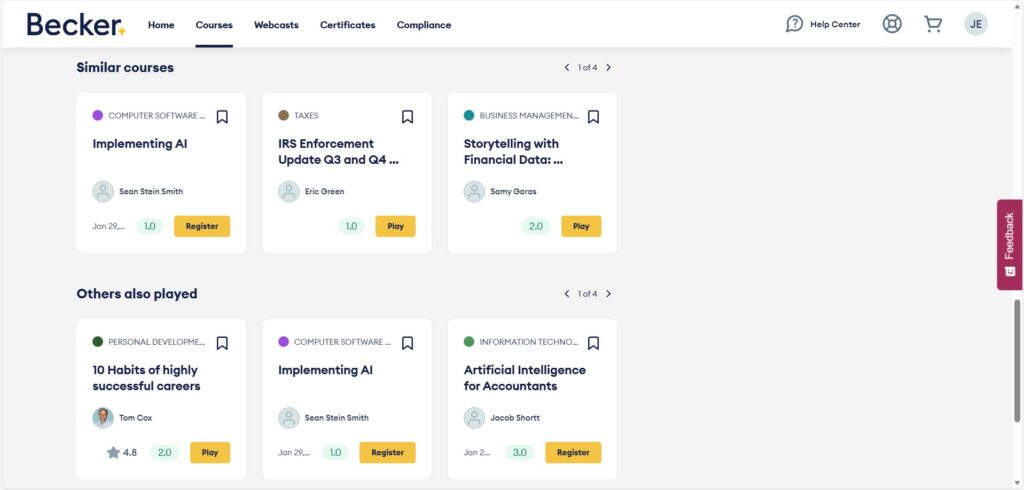
Task: Switch to the Webcasts tab
Action: 276,25
